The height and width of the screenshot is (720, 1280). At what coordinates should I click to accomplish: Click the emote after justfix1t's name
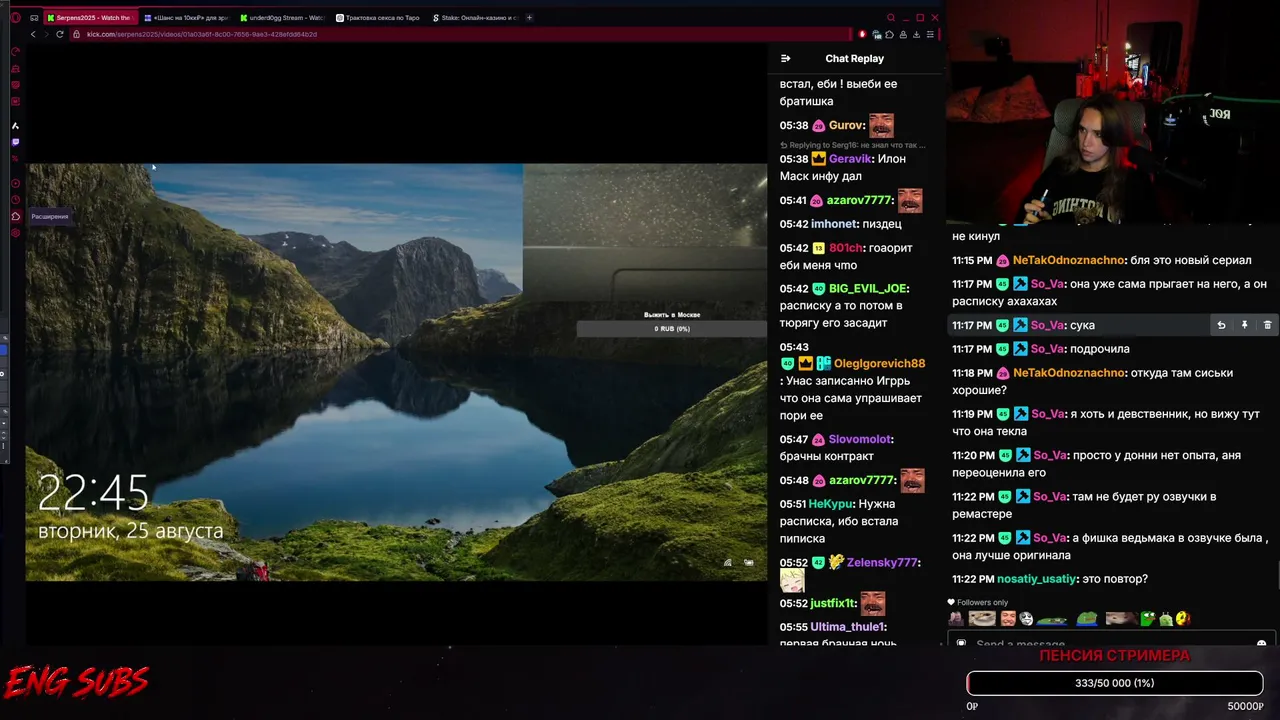click(873, 604)
